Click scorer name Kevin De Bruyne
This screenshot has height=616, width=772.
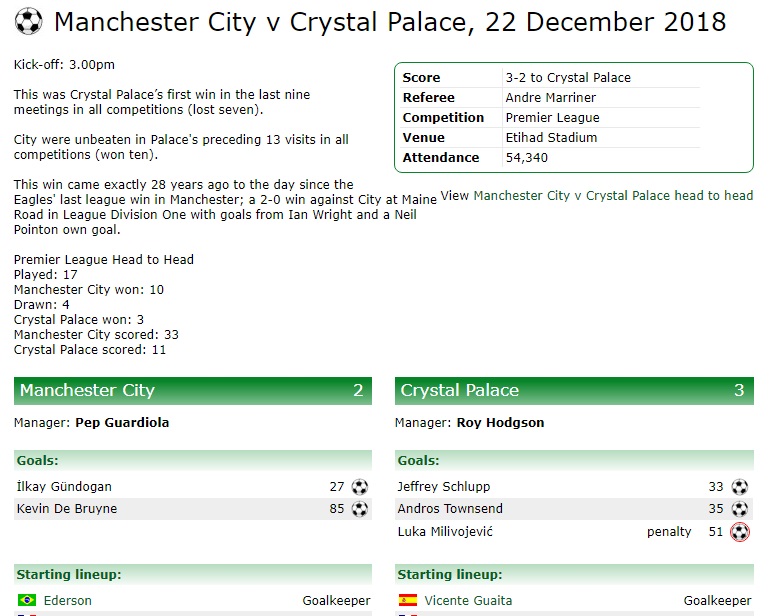67,509
